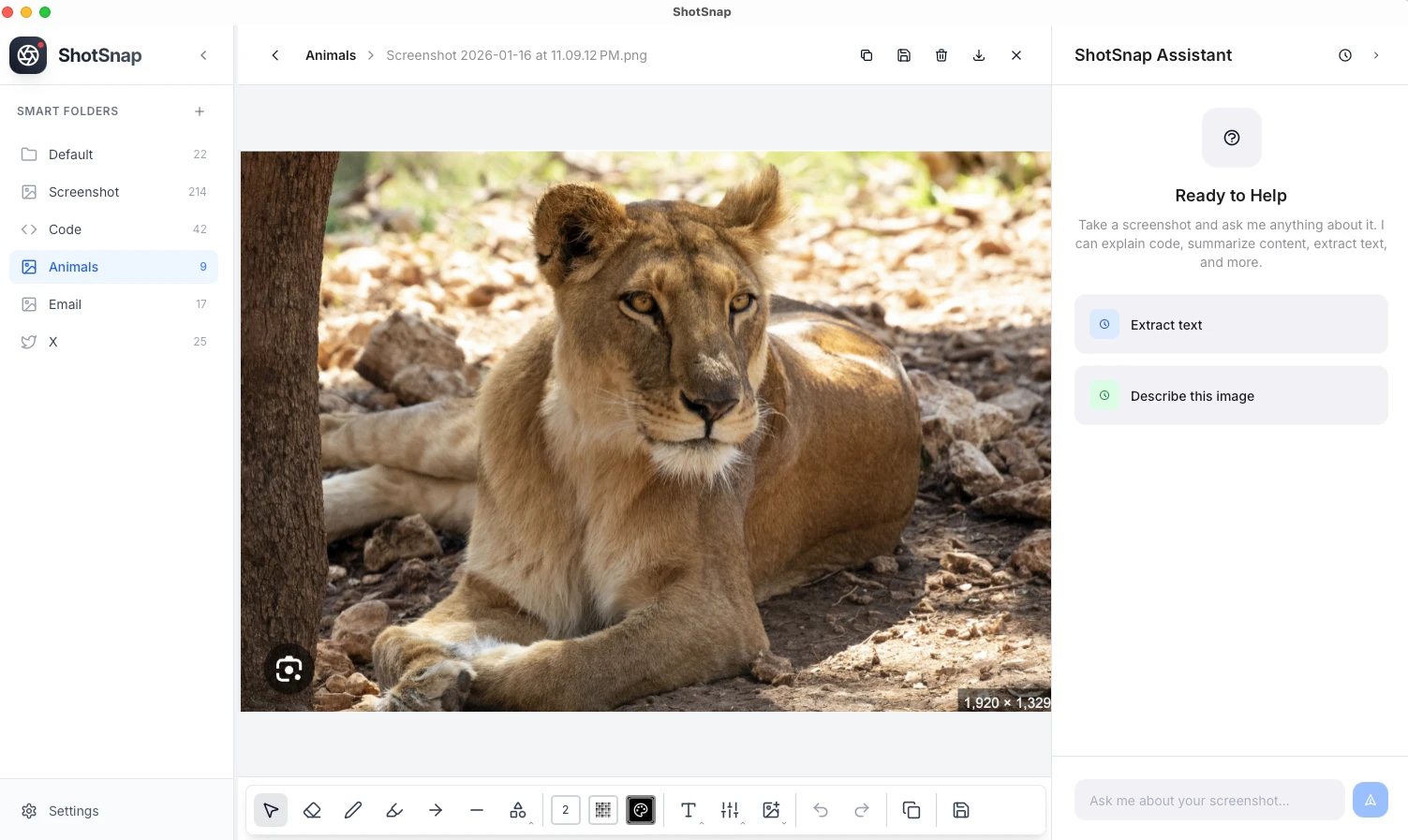Select the Arrow annotation tool
1408x840 pixels.
[436, 810]
